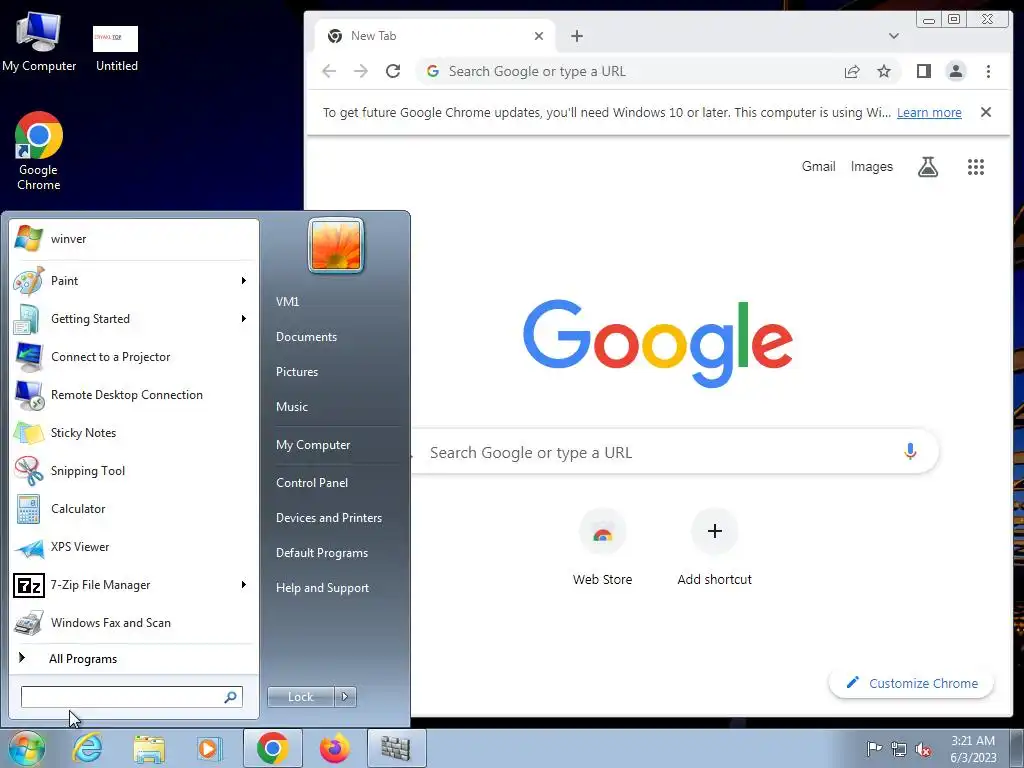Open Gmail link
This screenshot has width=1024, height=768.
coord(818,167)
